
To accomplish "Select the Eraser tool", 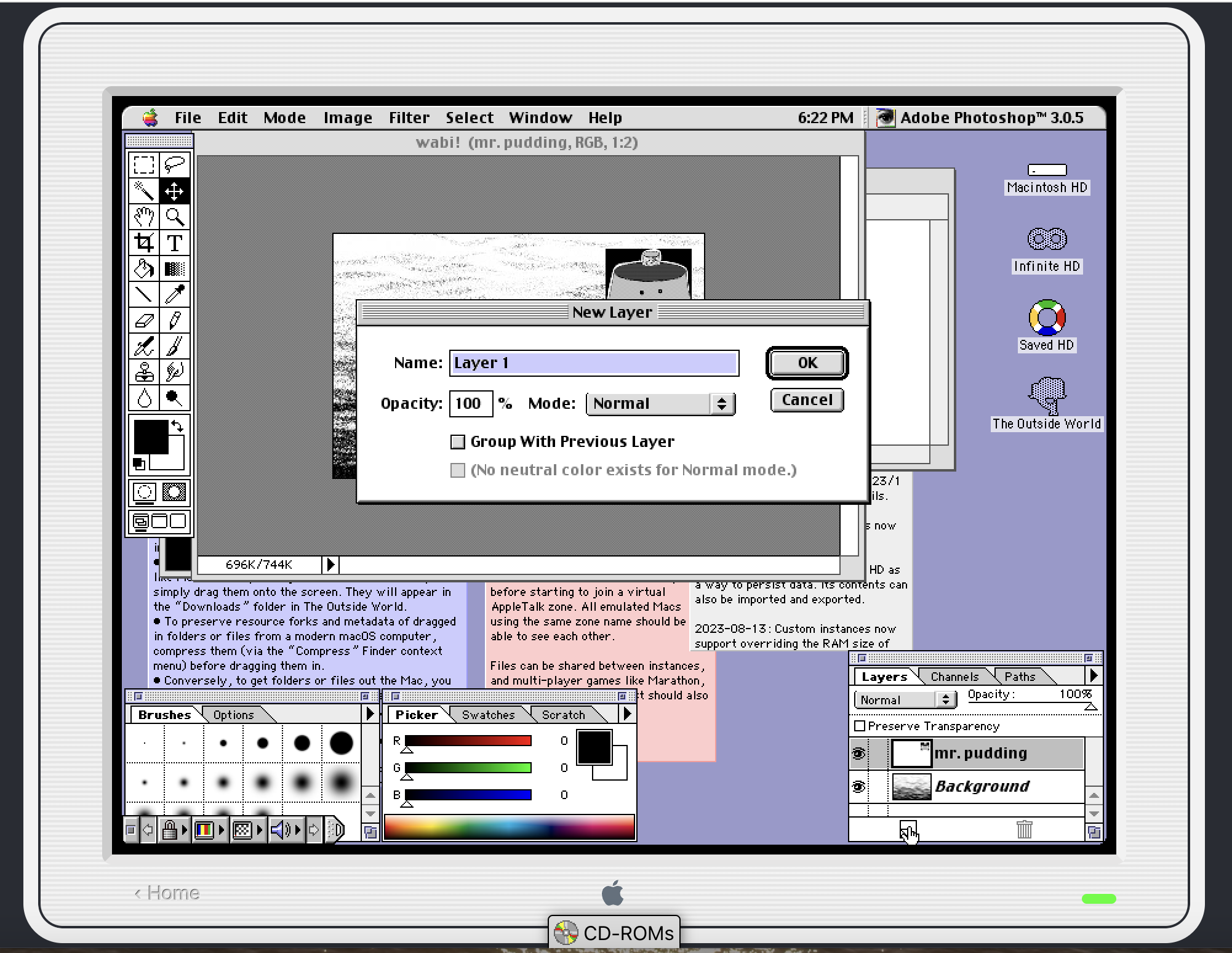I will point(144,321).
